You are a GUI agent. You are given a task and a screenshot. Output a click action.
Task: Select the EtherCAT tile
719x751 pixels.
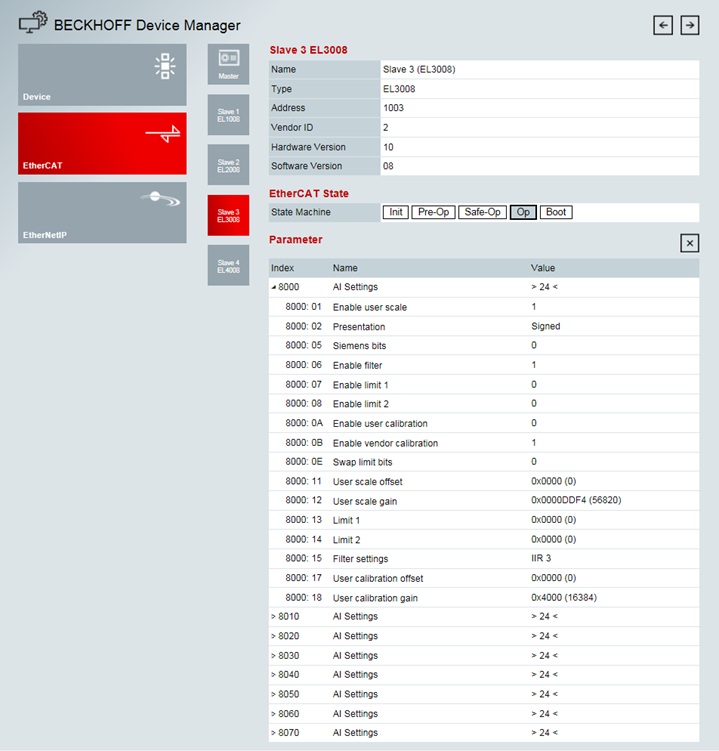tap(102, 144)
